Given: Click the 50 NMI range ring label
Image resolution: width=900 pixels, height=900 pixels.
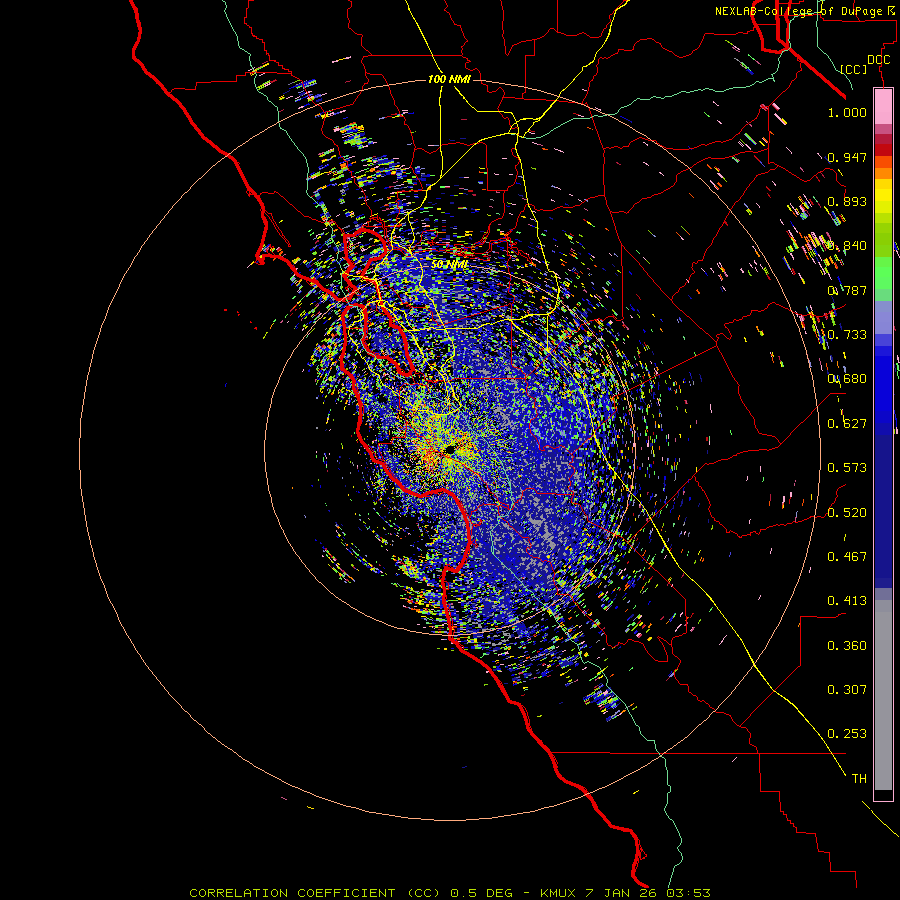Looking at the screenshot, I should click(x=449, y=265).
